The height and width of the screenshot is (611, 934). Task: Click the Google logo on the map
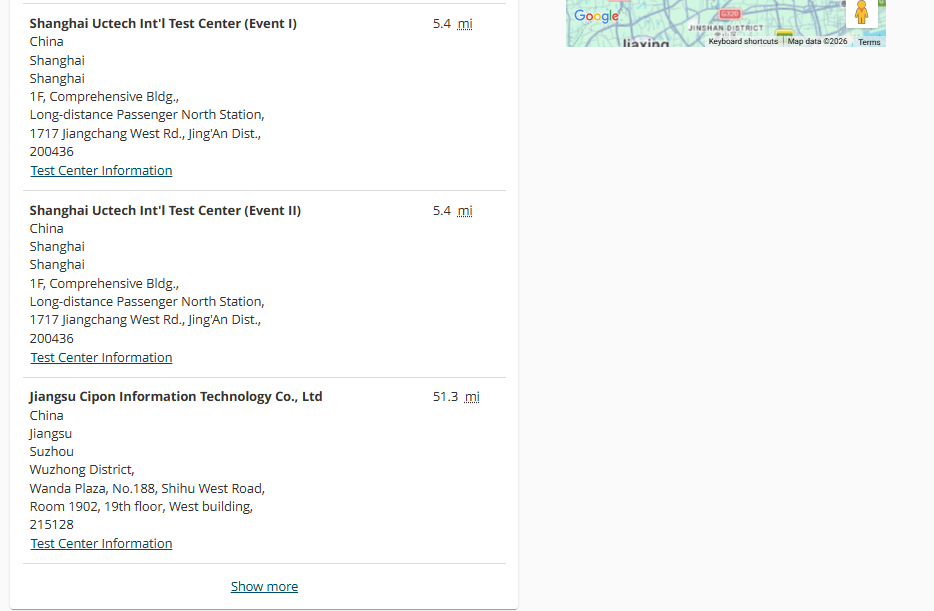point(596,16)
